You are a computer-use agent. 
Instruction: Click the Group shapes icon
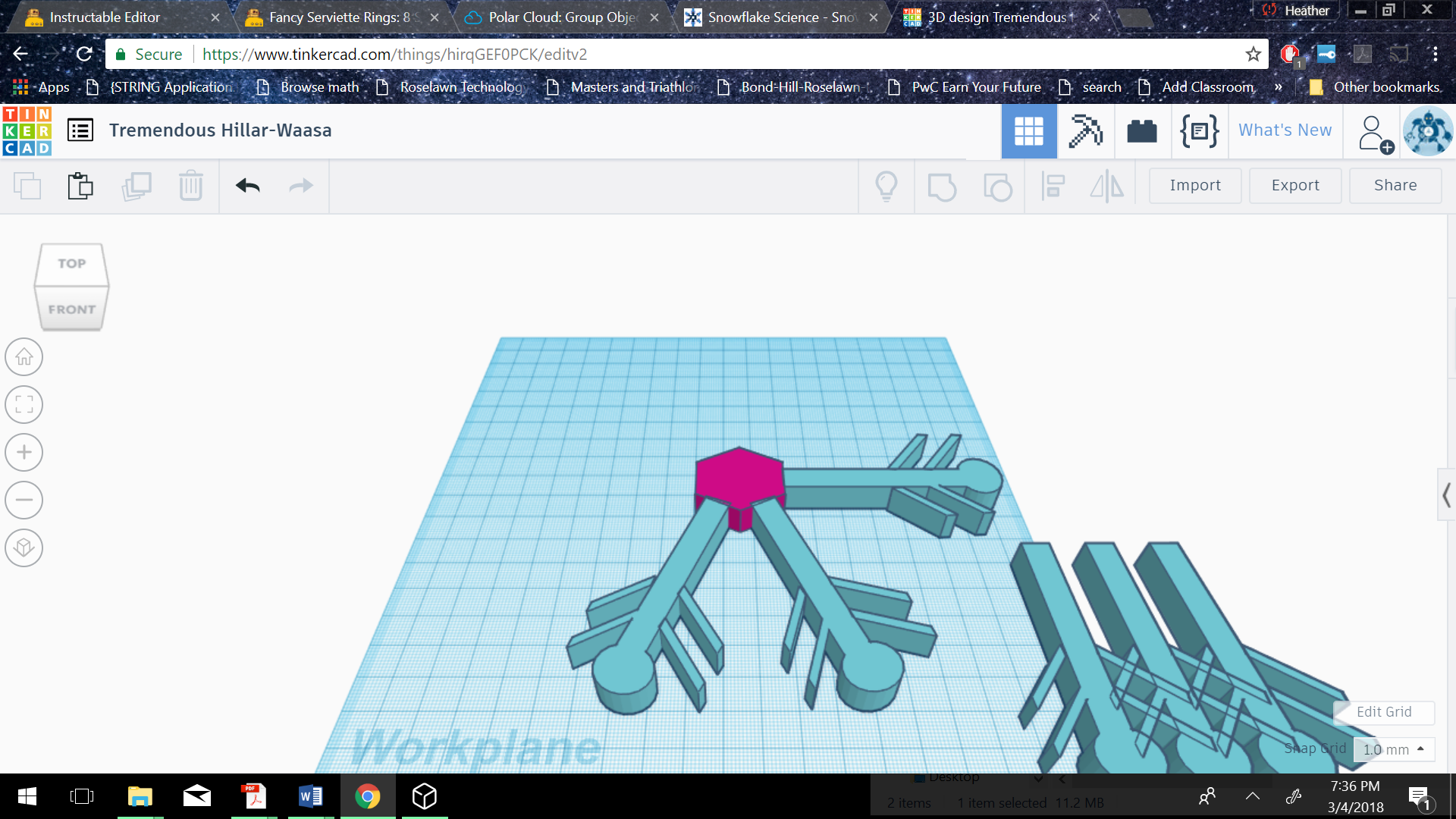click(943, 187)
